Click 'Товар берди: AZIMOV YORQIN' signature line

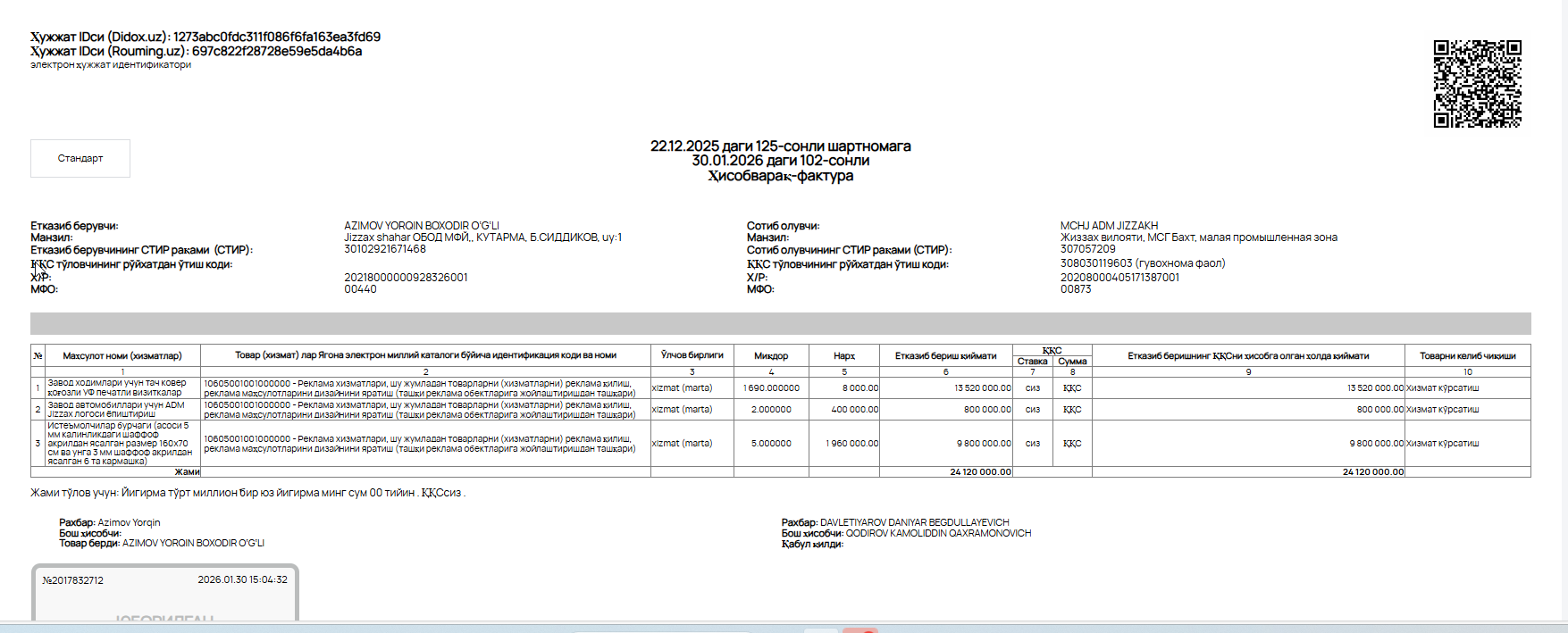(162, 543)
